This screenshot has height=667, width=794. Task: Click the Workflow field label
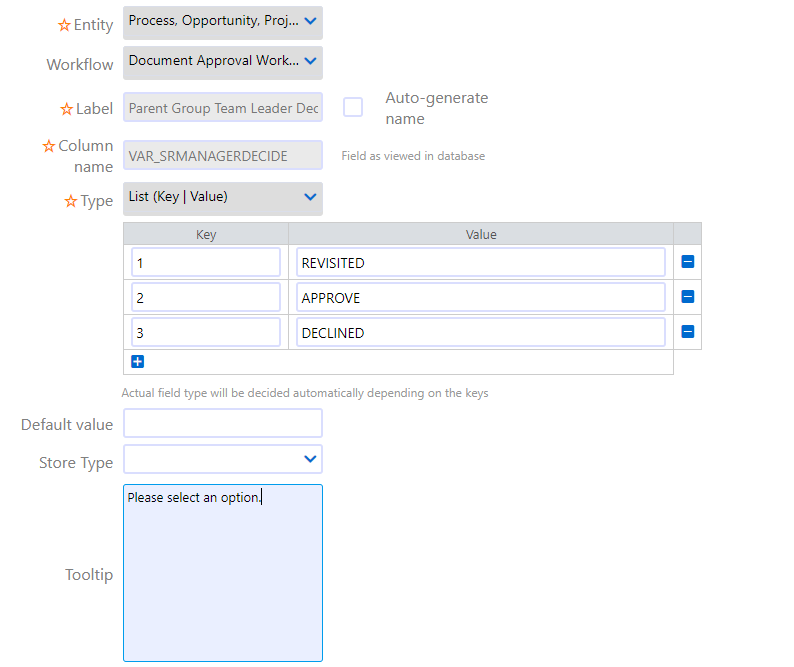tap(80, 64)
